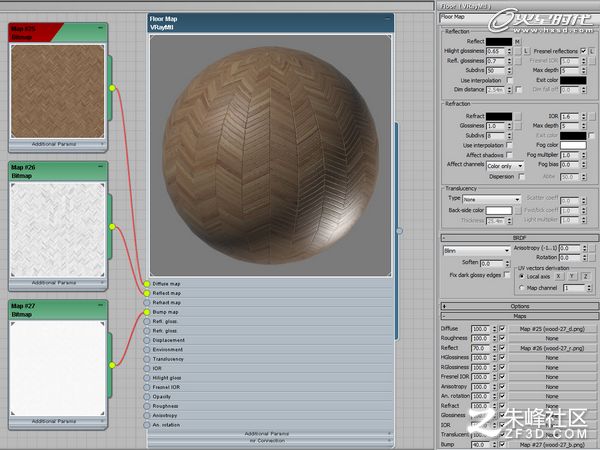Click Map #26 bitmap output socket
Screen dimensions: 600x450
pos(112,227)
